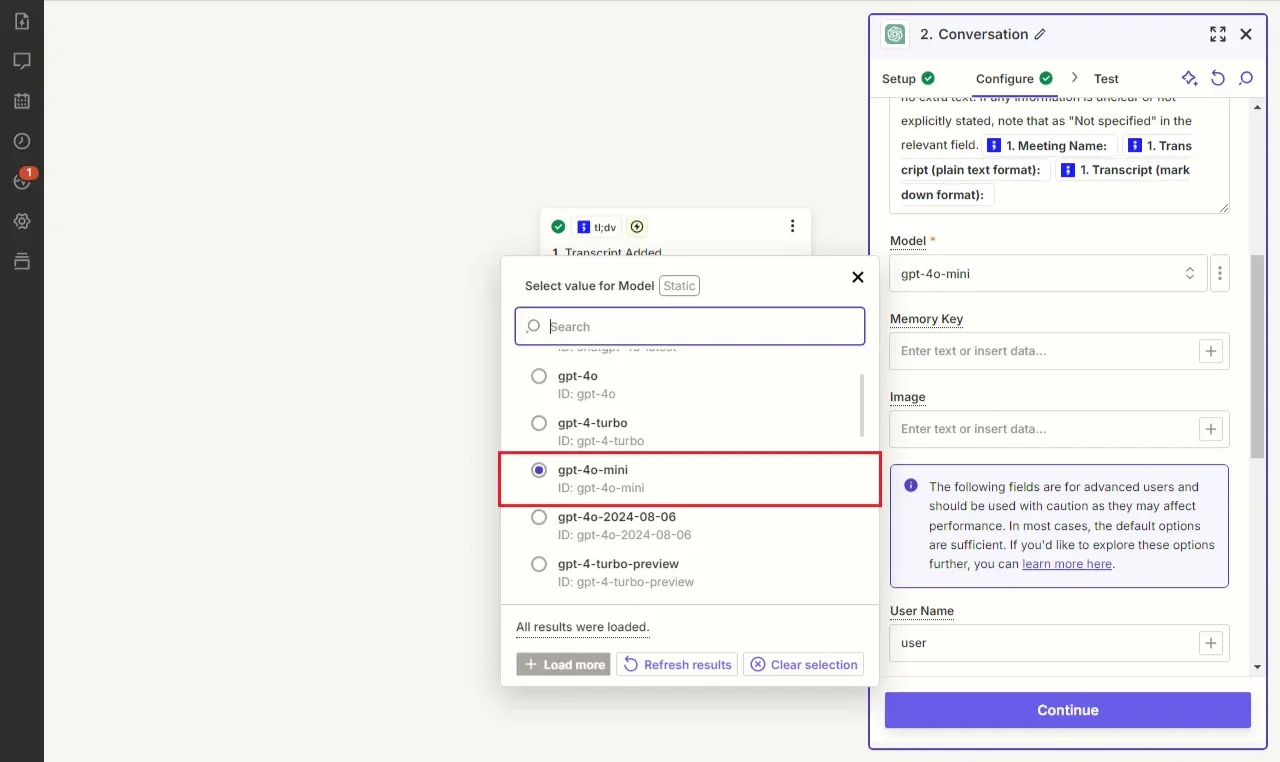
Task: Open the Model dropdown showing gpt-4o-mini
Action: 1048,273
